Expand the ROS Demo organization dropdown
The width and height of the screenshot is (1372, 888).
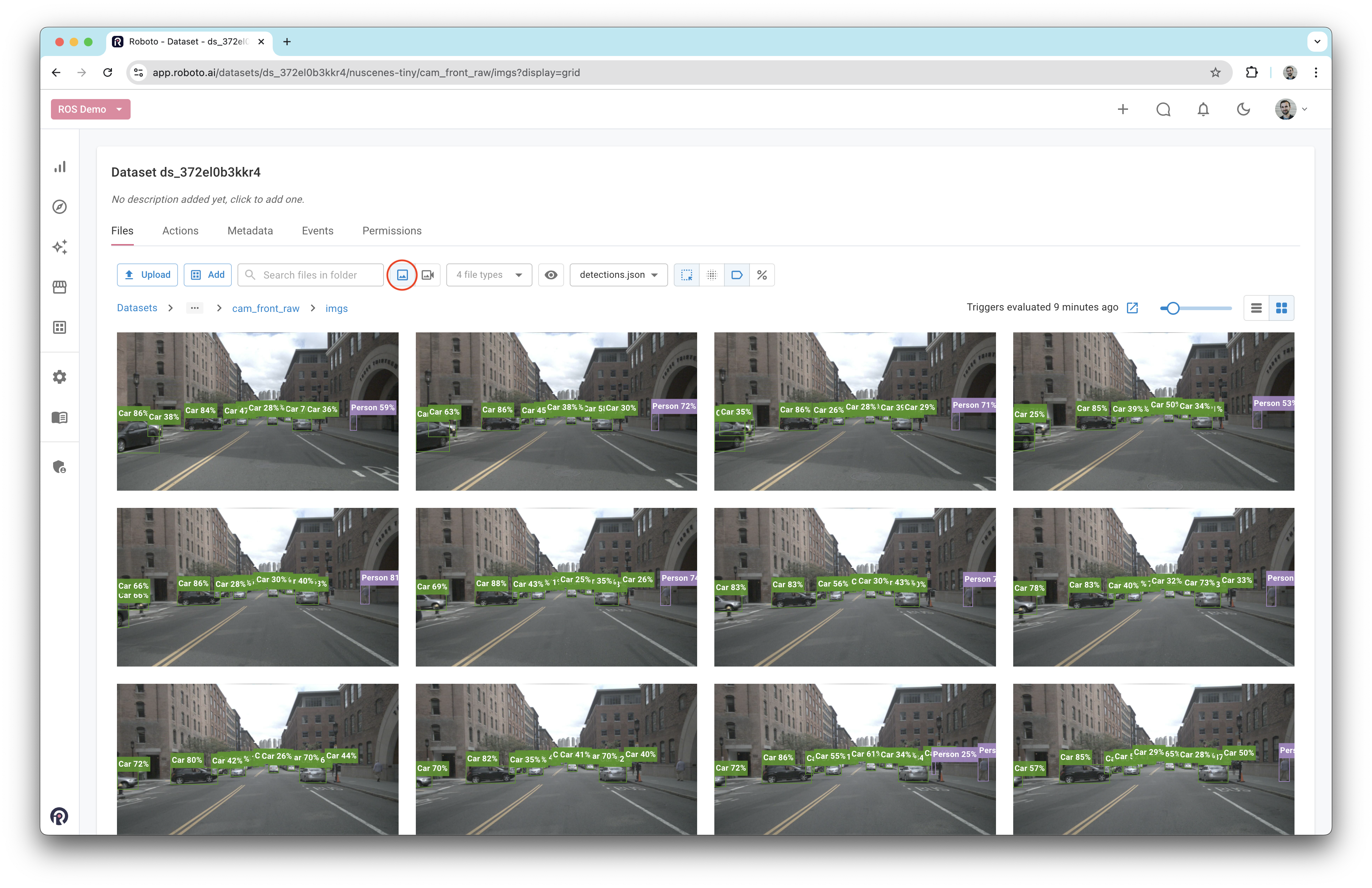coord(90,109)
